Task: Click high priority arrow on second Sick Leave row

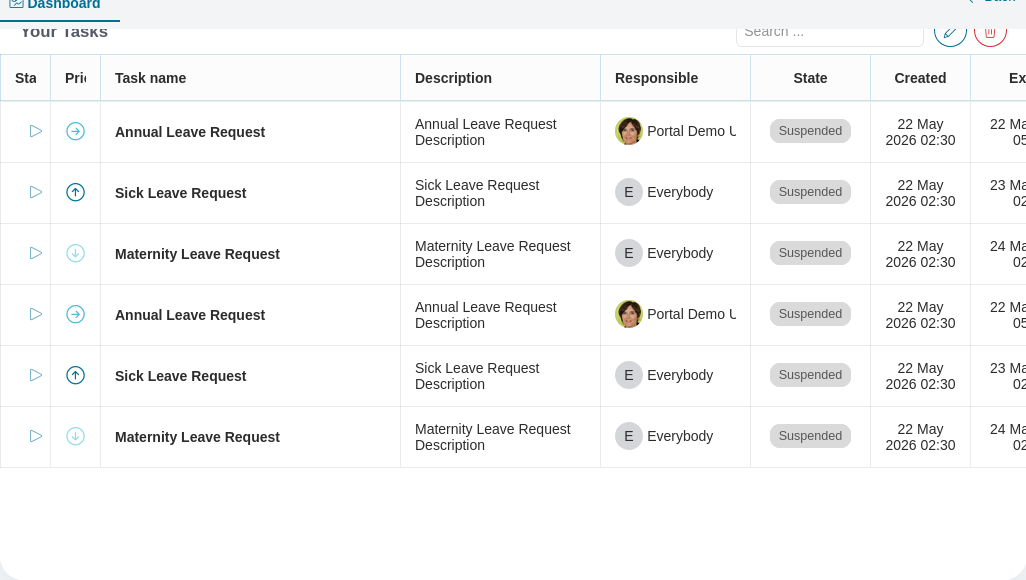Action: [x=75, y=375]
